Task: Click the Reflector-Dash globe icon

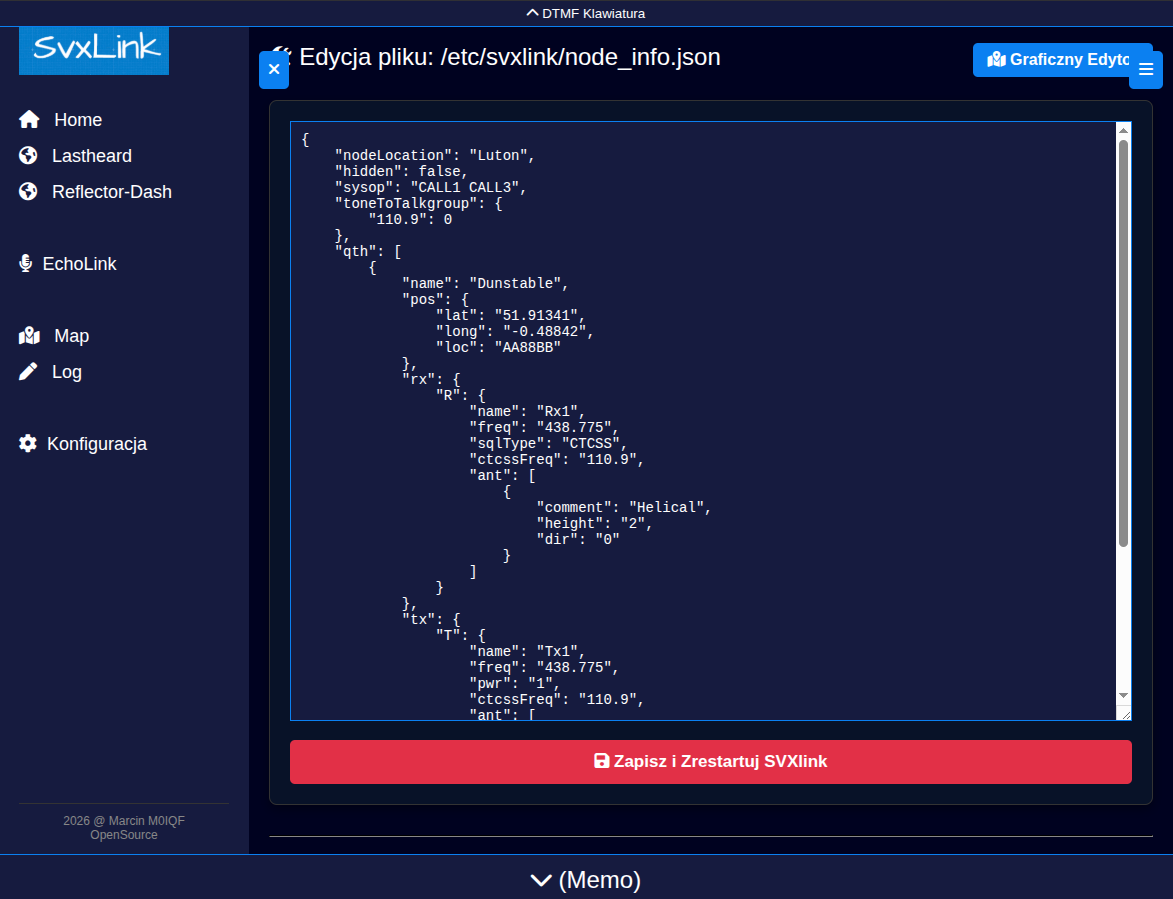Action: pyautogui.click(x=28, y=192)
